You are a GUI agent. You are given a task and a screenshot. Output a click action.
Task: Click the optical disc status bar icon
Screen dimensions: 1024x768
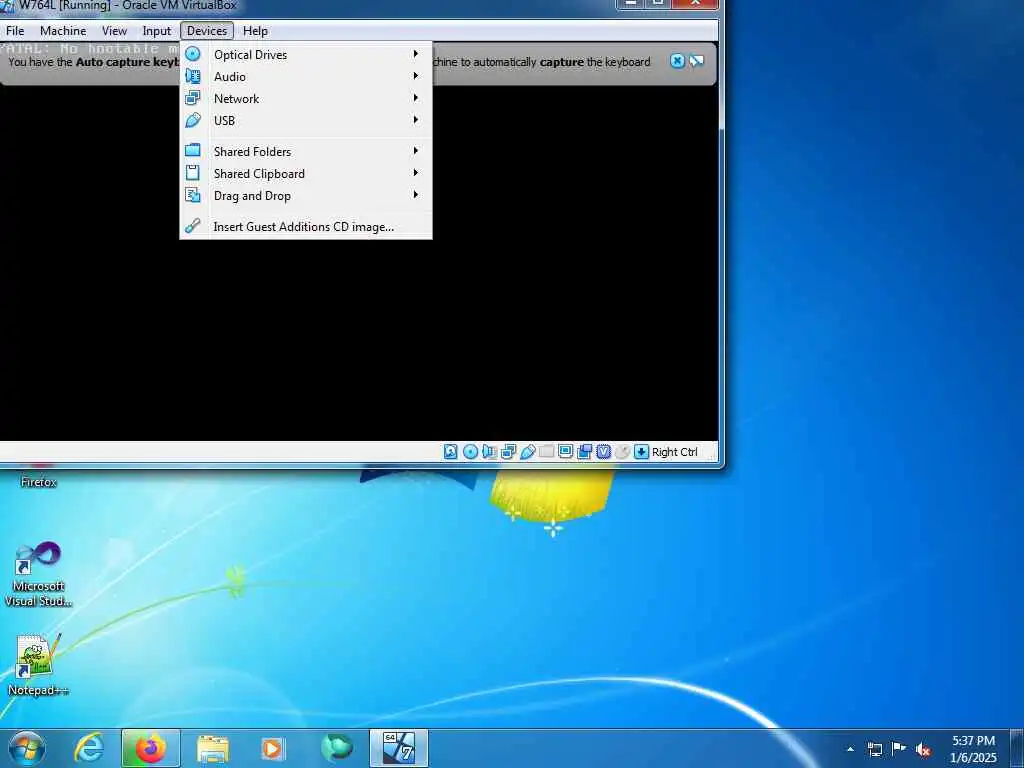(x=470, y=452)
